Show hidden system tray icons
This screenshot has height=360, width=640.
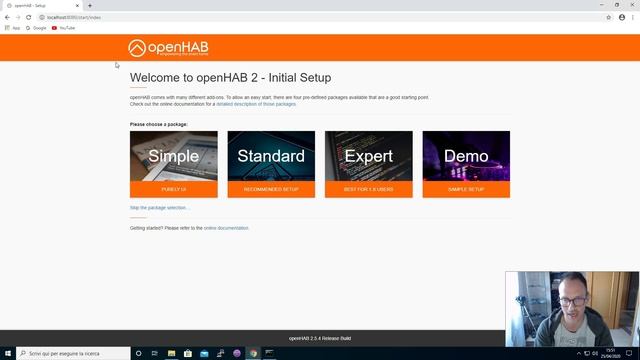[x=579, y=353]
